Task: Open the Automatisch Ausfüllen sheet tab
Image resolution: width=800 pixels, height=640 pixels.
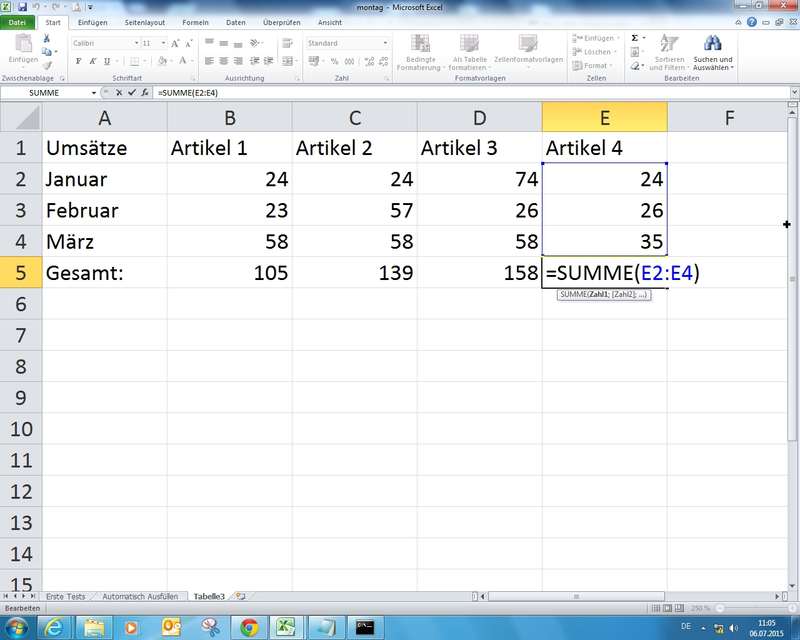Action: coord(140,596)
